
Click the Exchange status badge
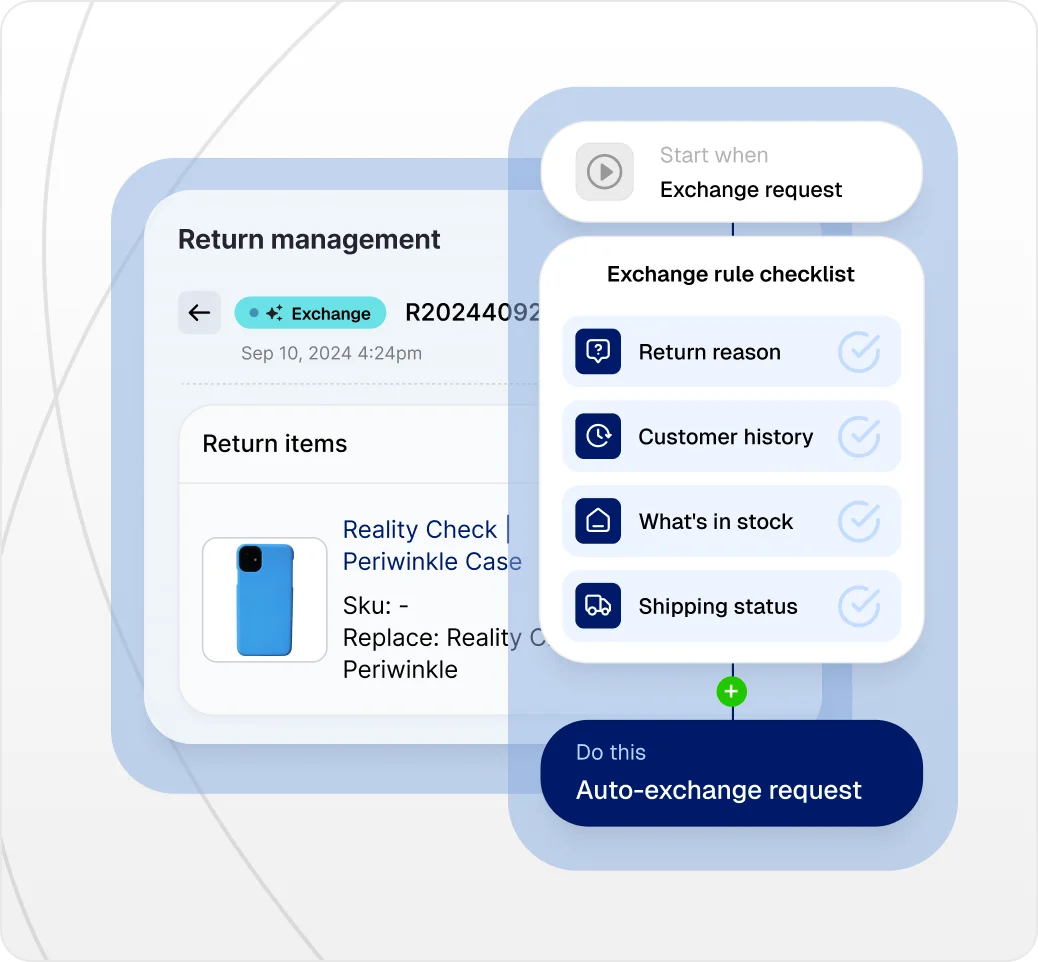pos(310,313)
